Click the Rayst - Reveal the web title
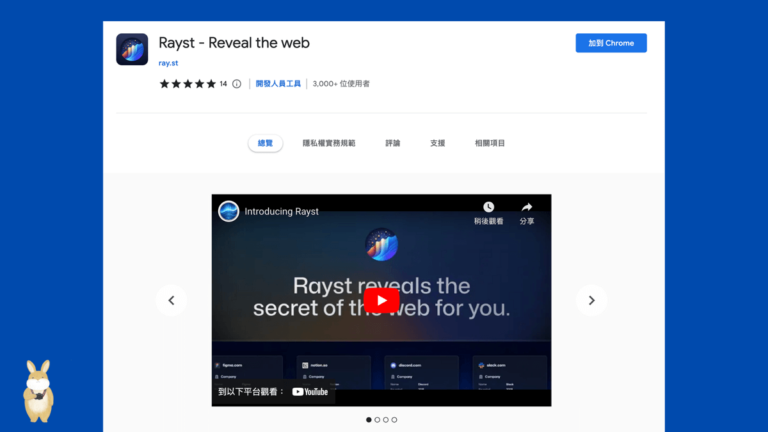This screenshot has height=432, width=768. (x=234, y=43)
